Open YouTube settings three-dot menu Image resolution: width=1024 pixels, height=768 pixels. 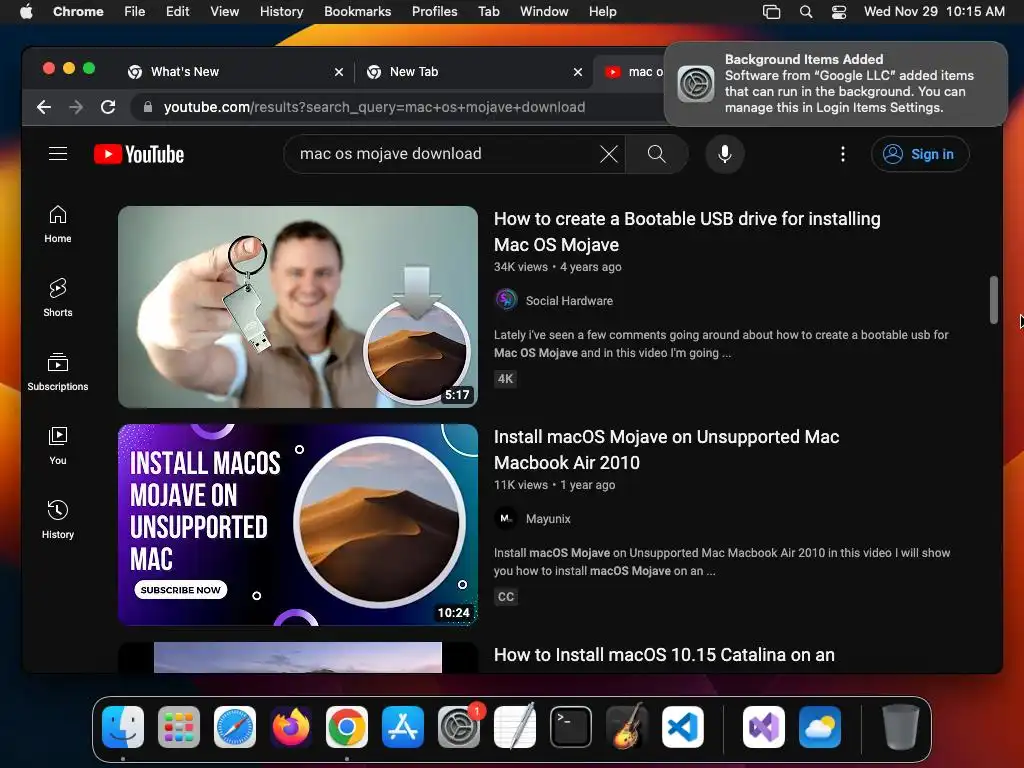click(x=842, y=154)
